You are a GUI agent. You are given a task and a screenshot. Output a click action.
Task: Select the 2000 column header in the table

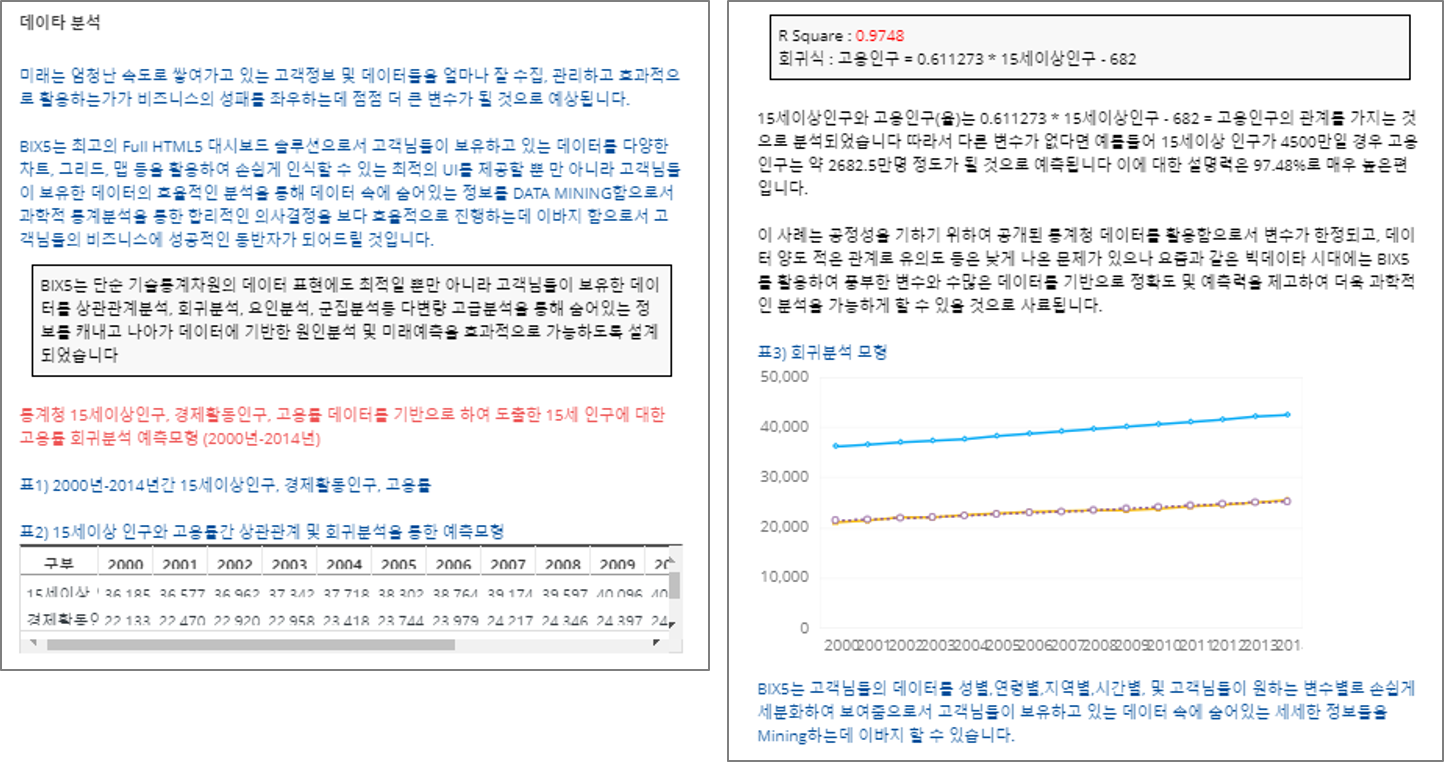pos(124,562)
